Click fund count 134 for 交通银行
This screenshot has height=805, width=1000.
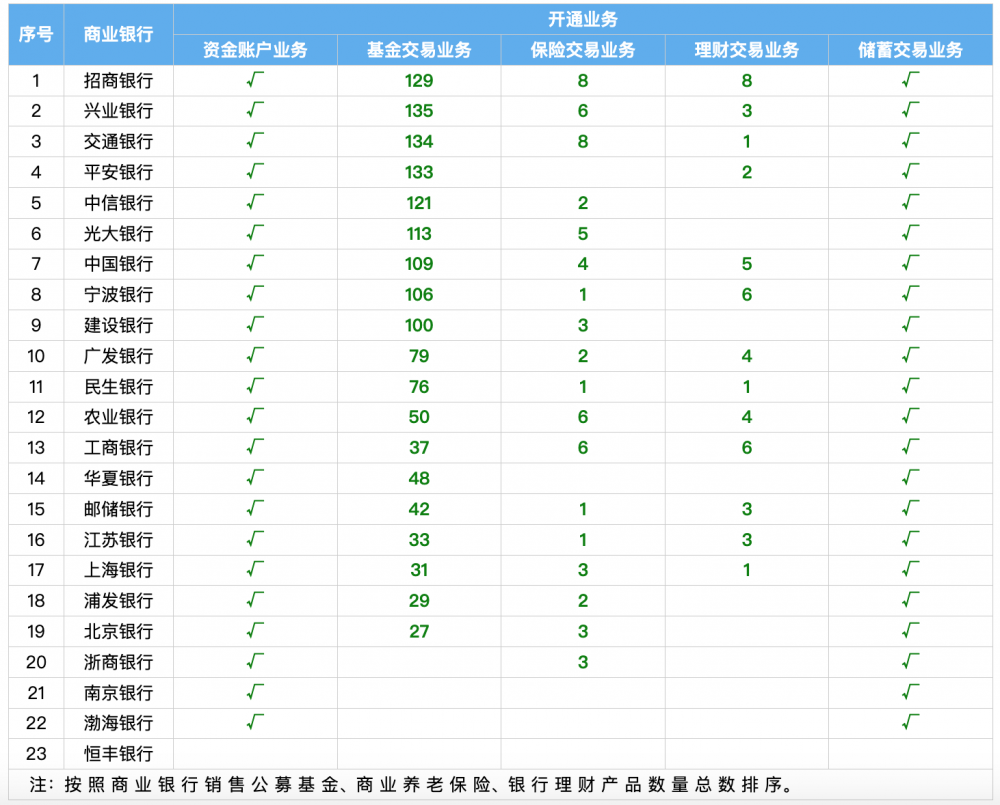click(x=419, y=142)
